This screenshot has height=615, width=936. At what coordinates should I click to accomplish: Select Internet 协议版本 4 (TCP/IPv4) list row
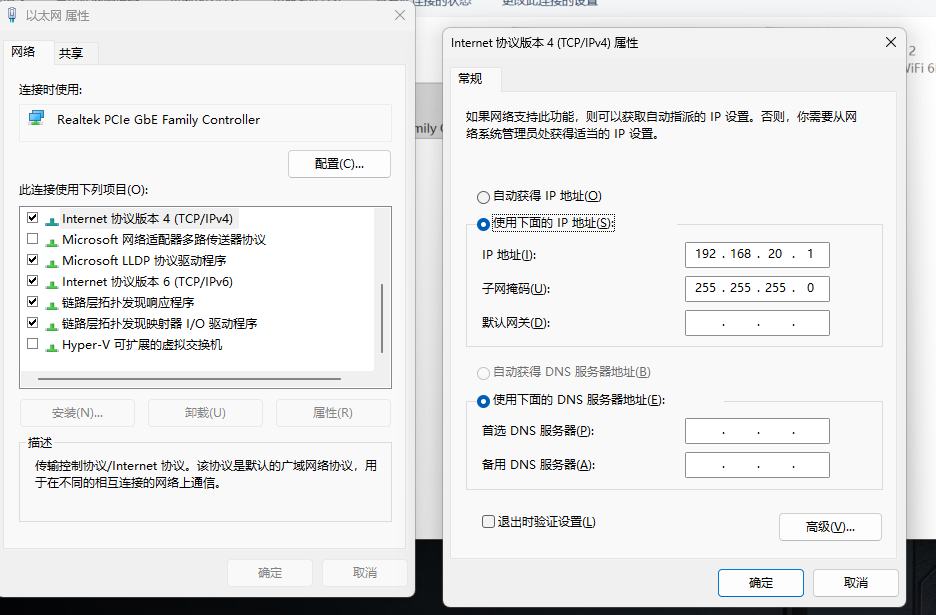[197, 219]
